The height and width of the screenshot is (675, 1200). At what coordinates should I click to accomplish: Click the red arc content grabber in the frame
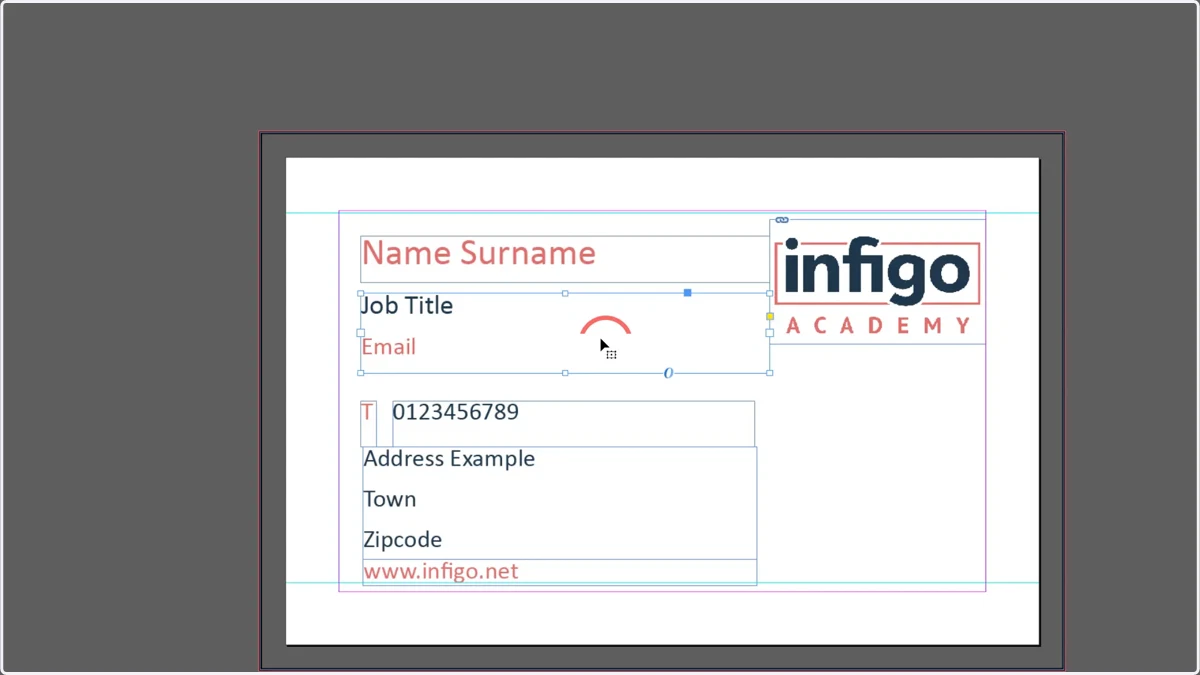(x=606, y=325)
